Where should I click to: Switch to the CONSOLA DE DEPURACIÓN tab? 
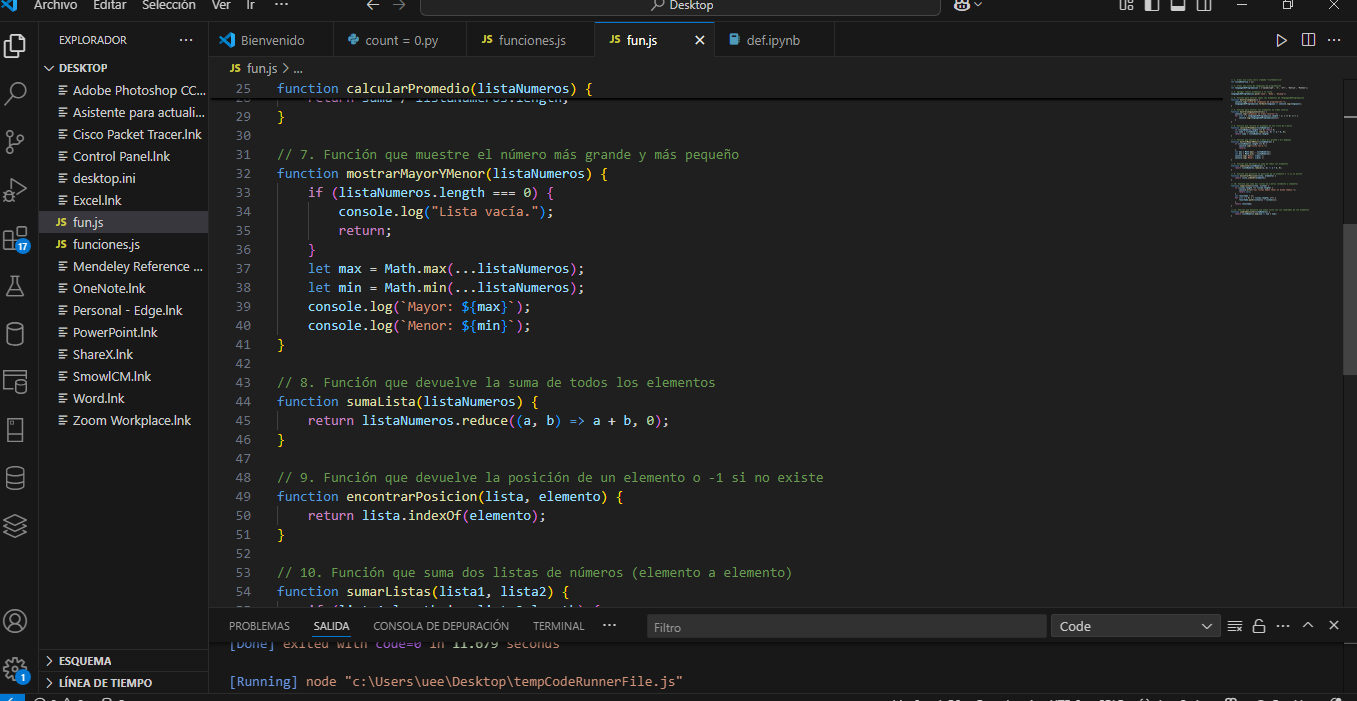point(441,626)
